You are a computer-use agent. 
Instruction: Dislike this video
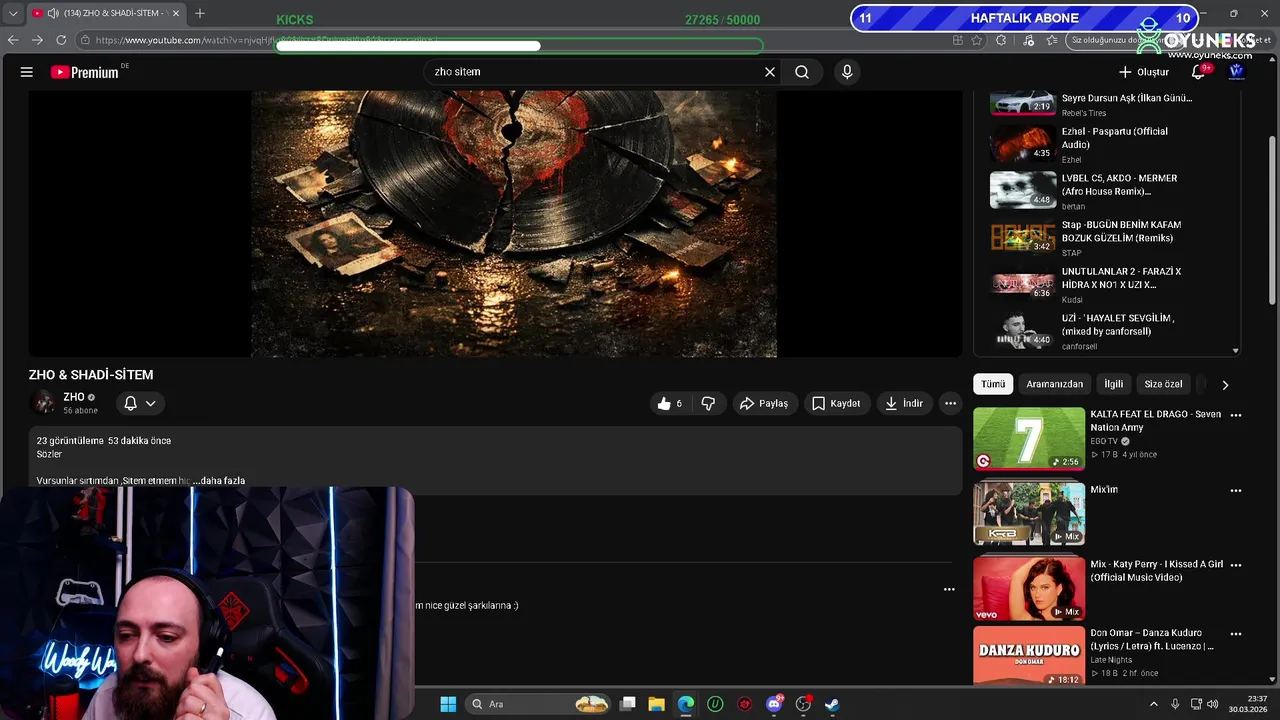708,403
